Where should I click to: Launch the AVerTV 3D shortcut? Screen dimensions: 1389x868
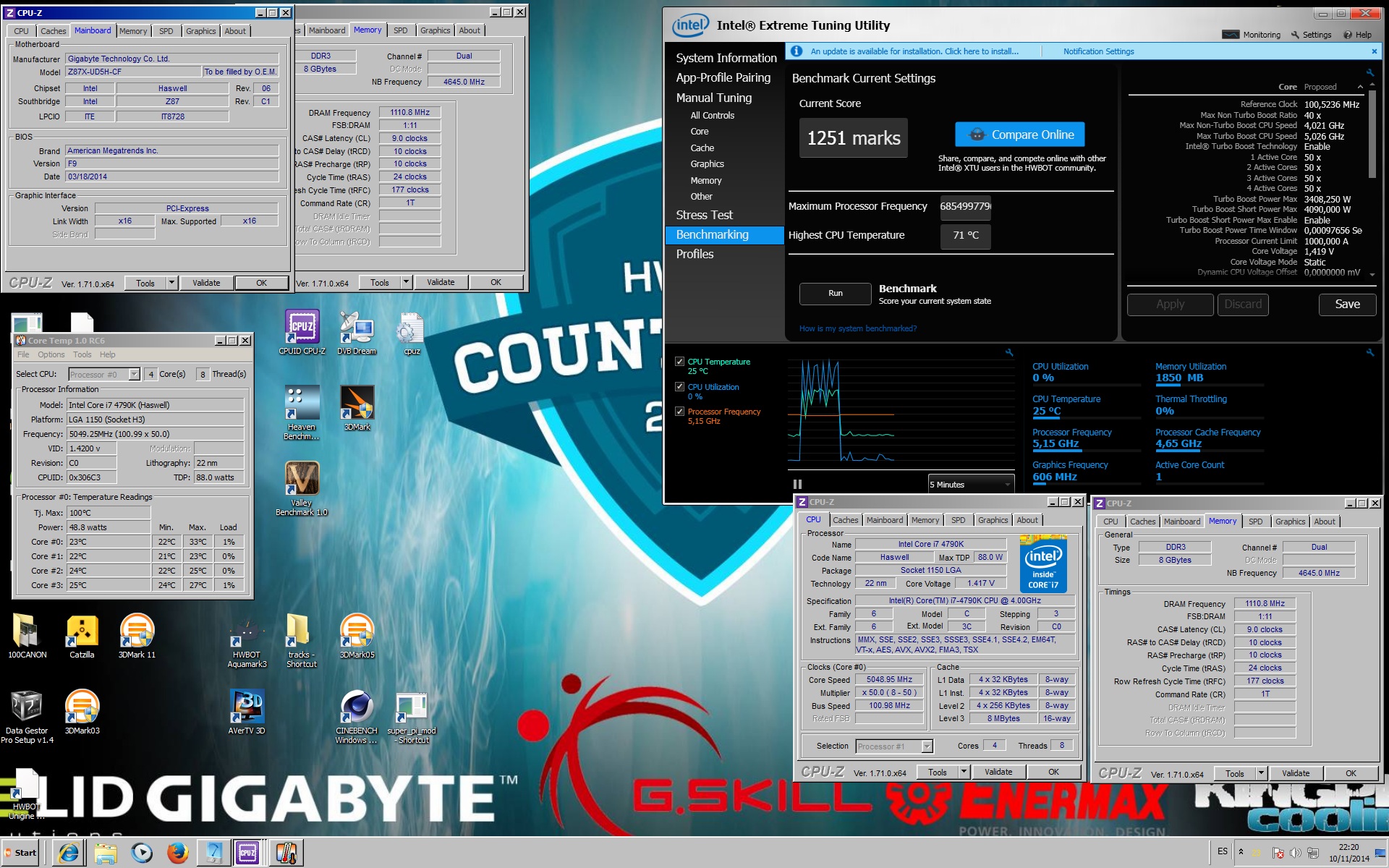point(247,711)
